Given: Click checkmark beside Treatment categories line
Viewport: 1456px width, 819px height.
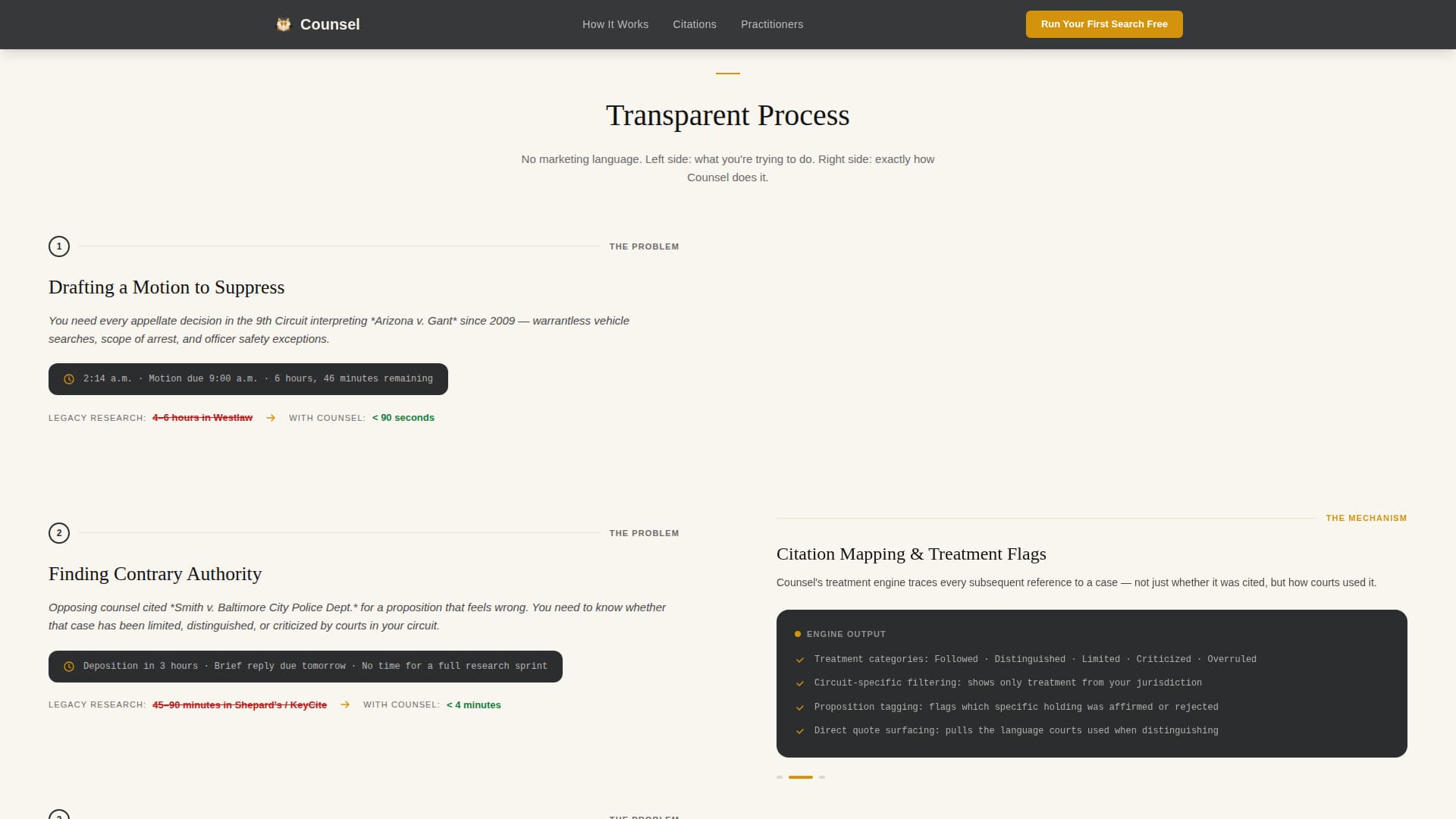Looking at the screenshot, I should (800, 660).
